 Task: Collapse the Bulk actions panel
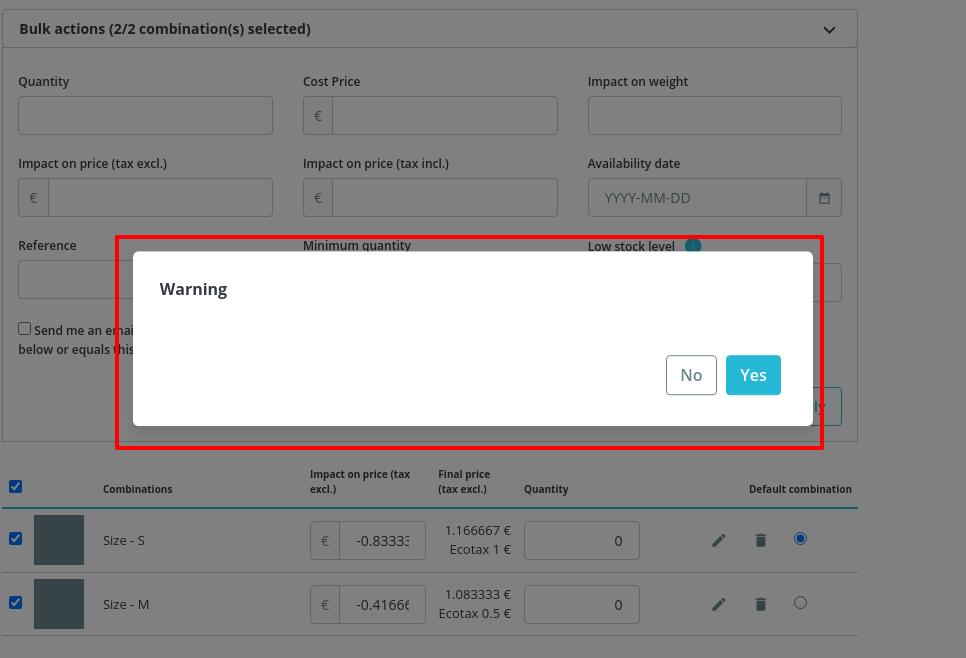[x=829, y=29]
